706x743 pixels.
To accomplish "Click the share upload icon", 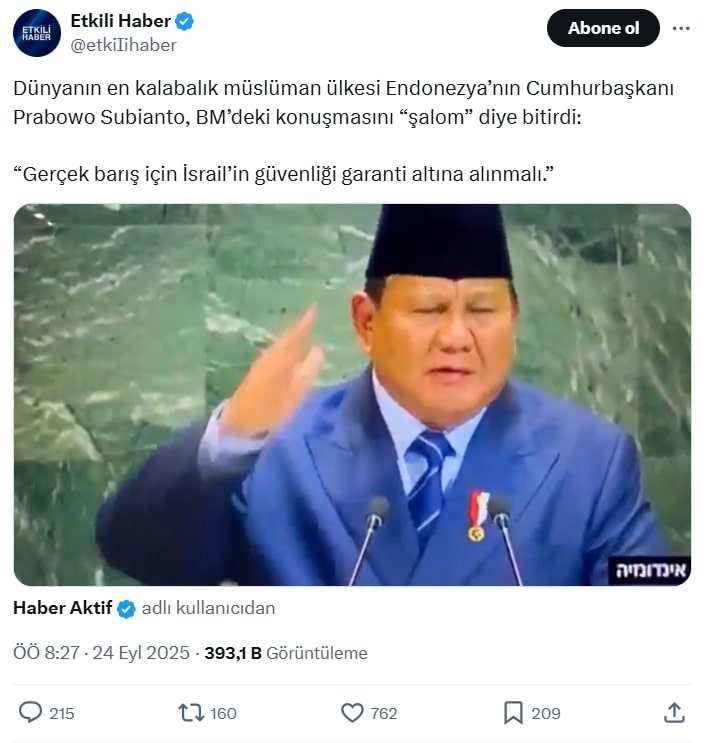I will click(x=674, y=712).
